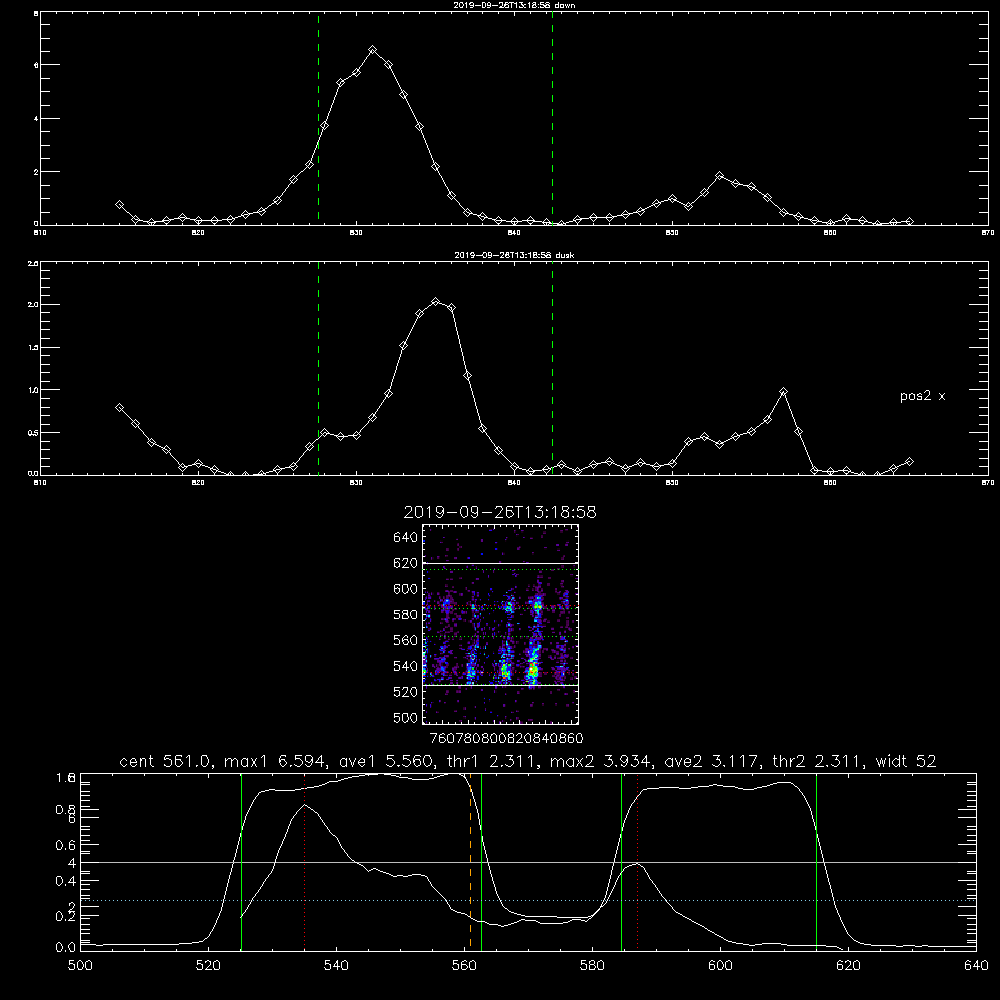
Task: Click the green vertical line near 563 in bottom plot
Action: (482, 861)
